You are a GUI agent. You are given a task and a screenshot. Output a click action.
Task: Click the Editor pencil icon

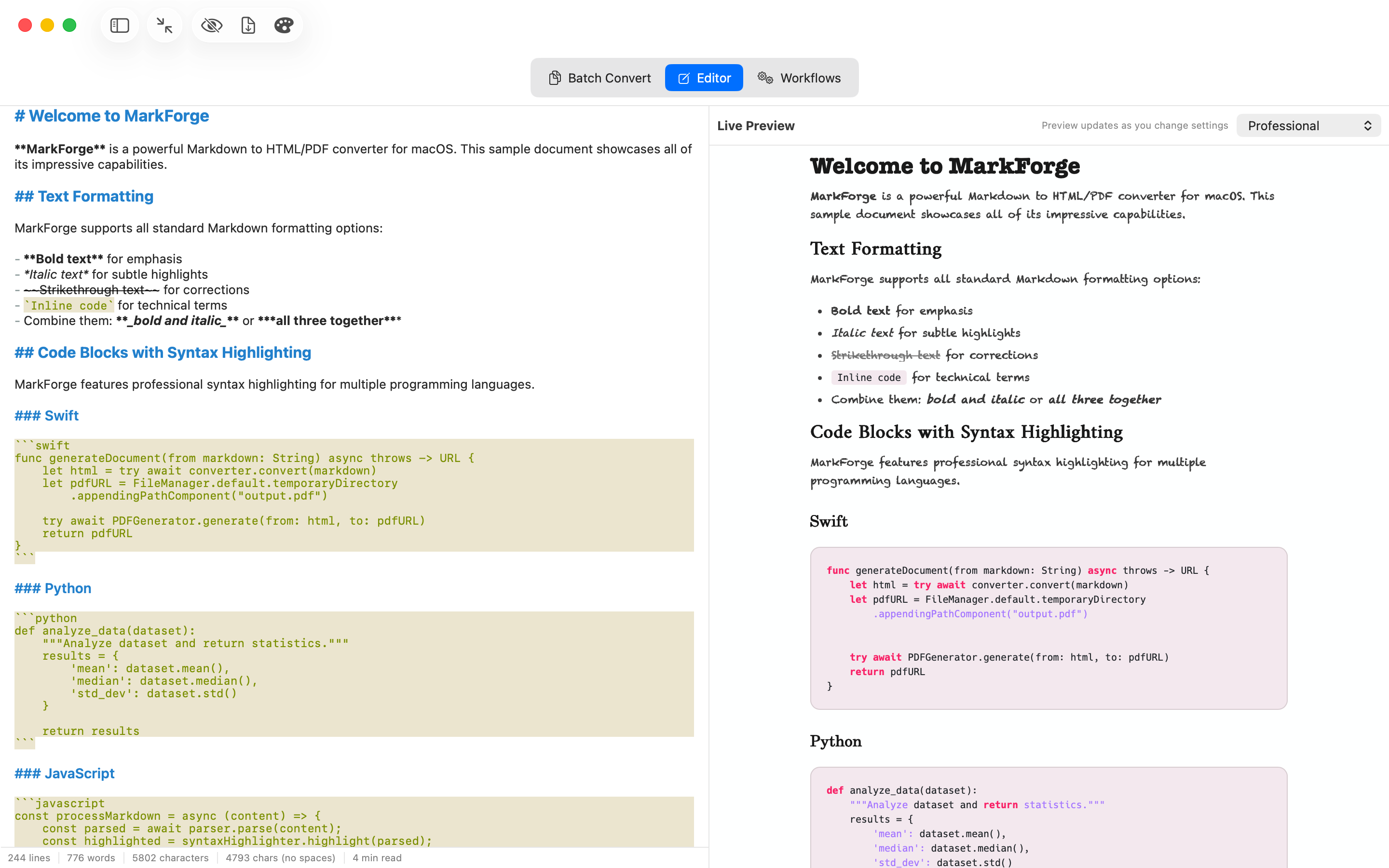(x=683, y=78)
